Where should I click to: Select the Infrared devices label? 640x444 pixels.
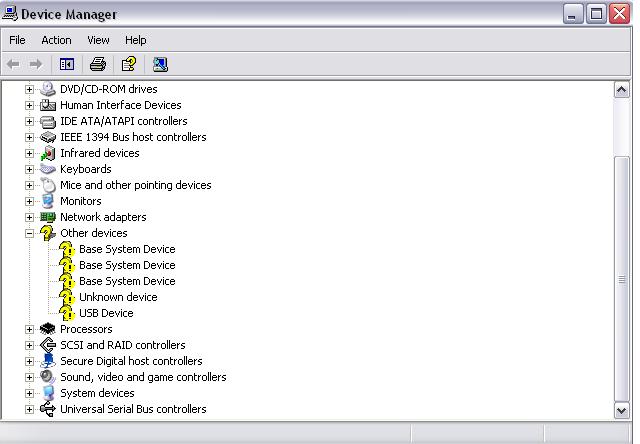[100, 153]
